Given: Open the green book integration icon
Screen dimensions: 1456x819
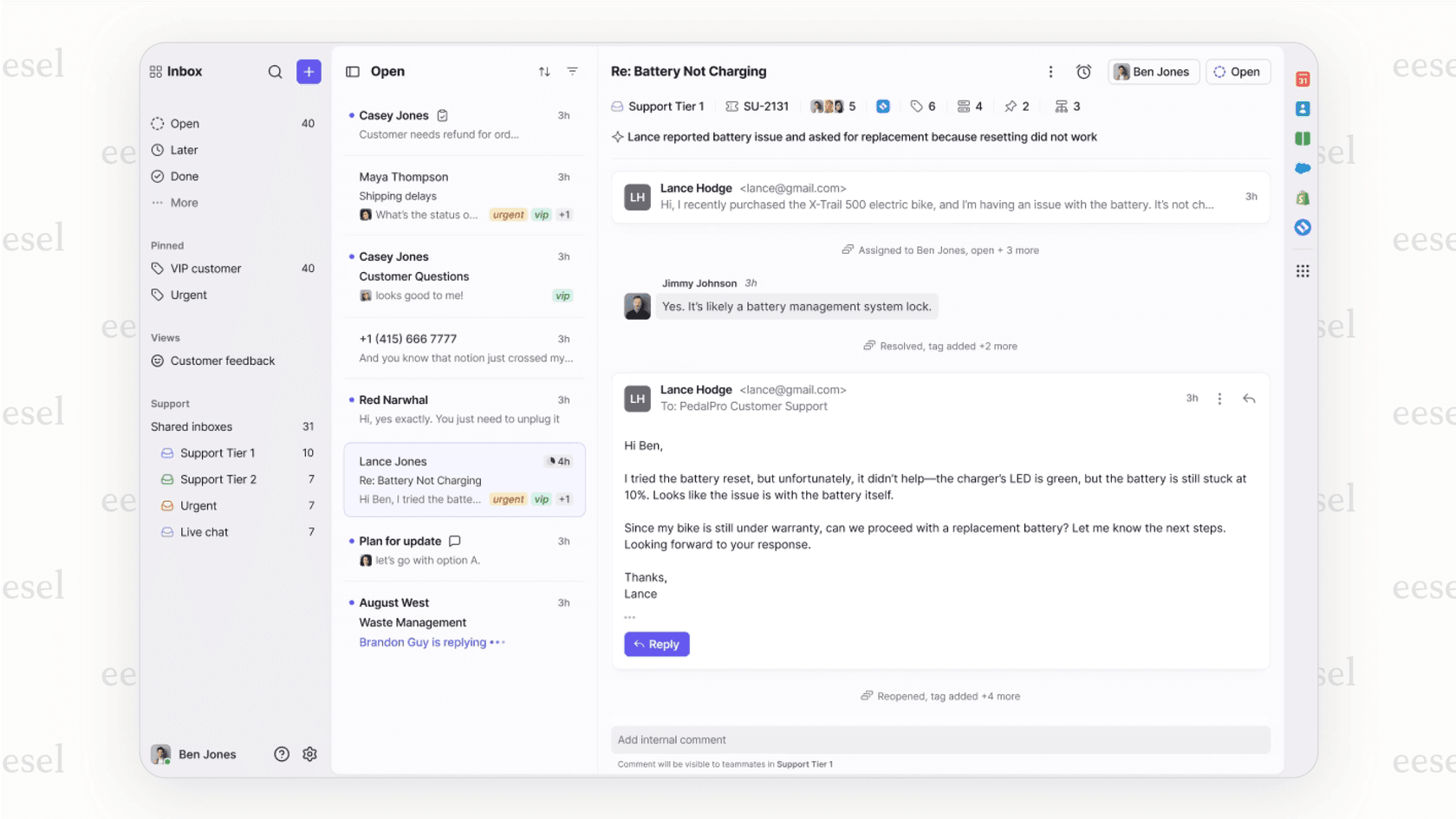Looking at the screenshot, I should pos(1303,139).
